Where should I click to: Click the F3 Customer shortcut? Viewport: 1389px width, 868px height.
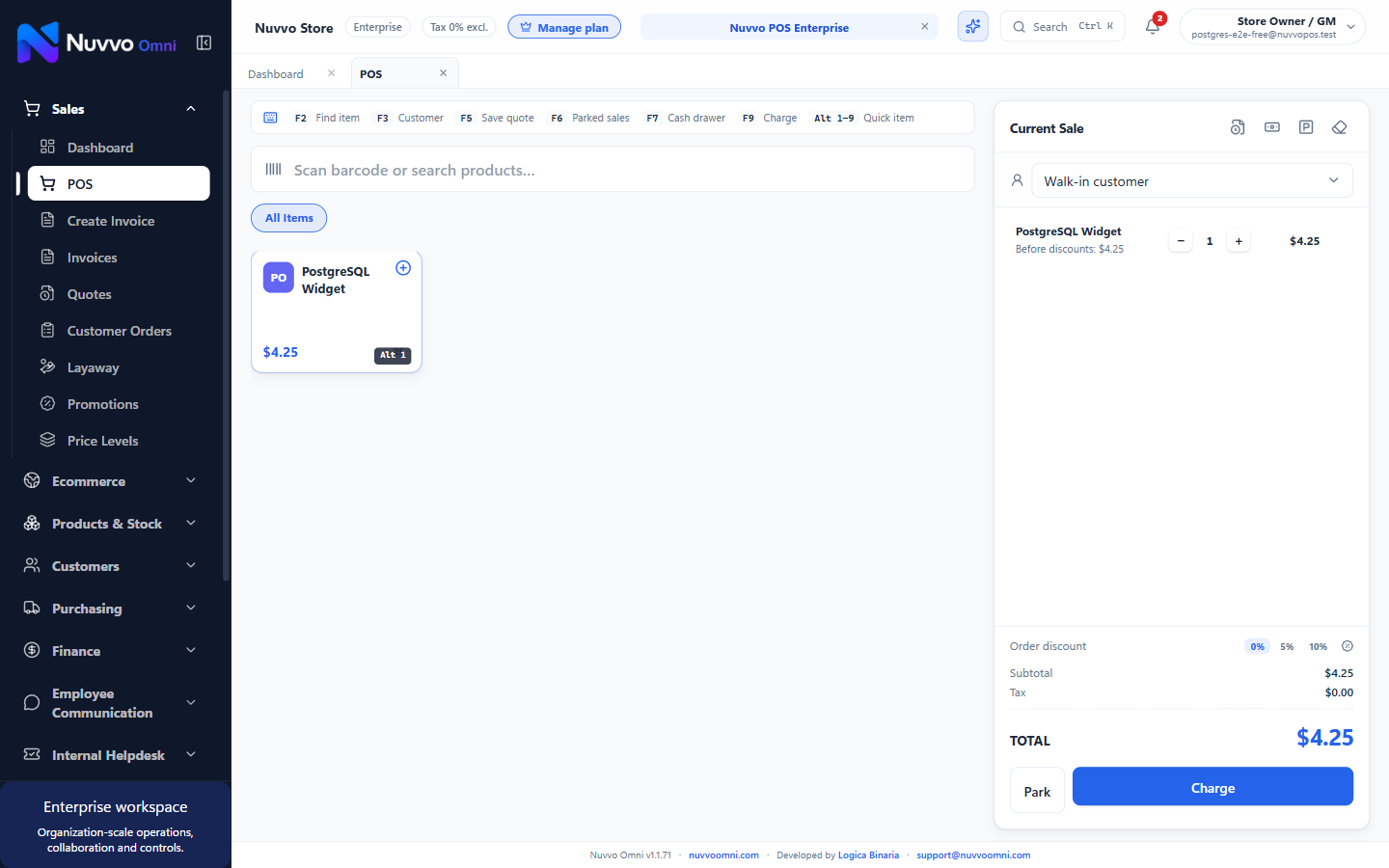pos(410,118)
